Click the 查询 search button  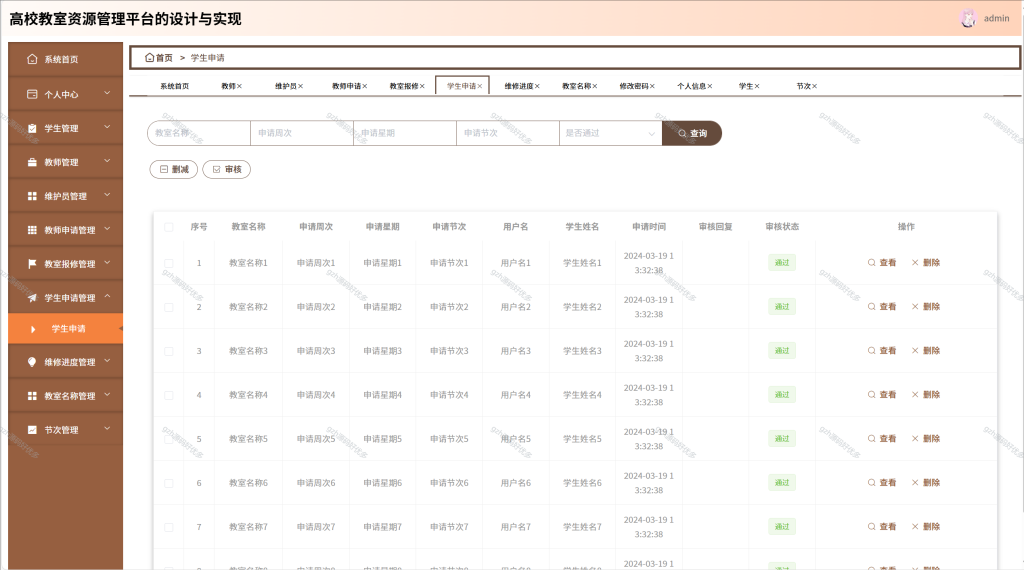pos(692,133)
